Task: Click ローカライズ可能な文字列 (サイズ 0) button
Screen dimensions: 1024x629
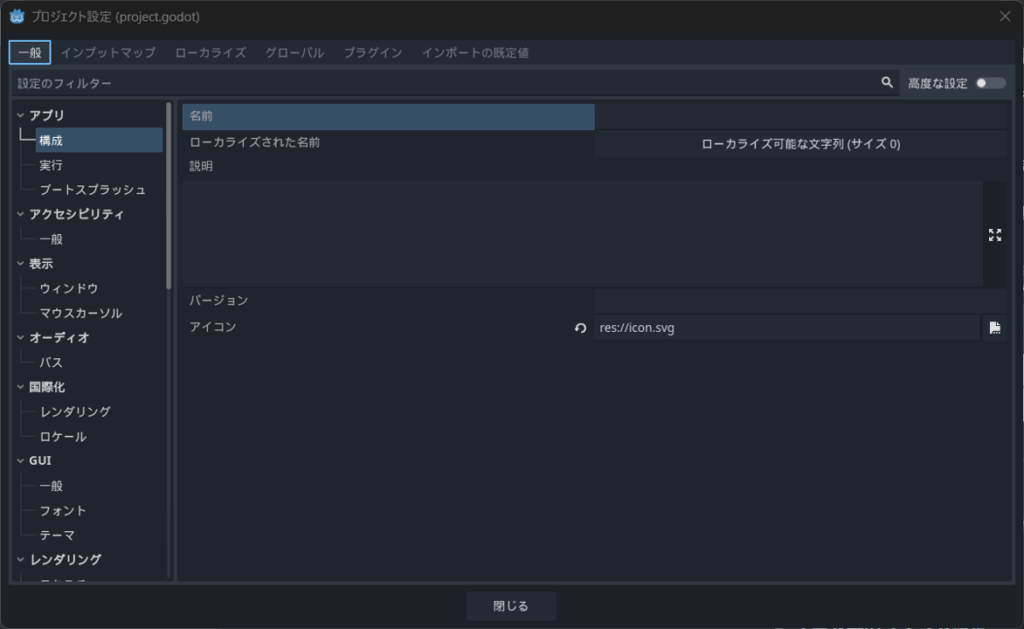Action: [800, 144]
